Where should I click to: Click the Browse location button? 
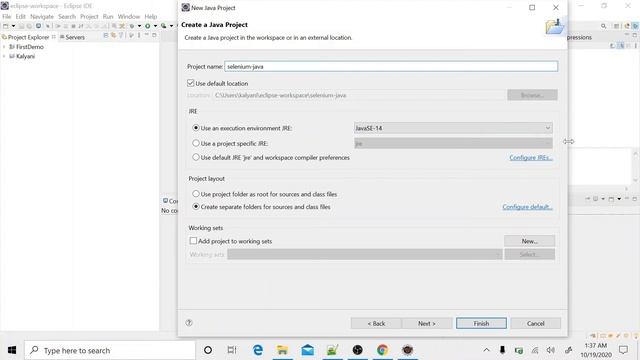click(532, 95)
